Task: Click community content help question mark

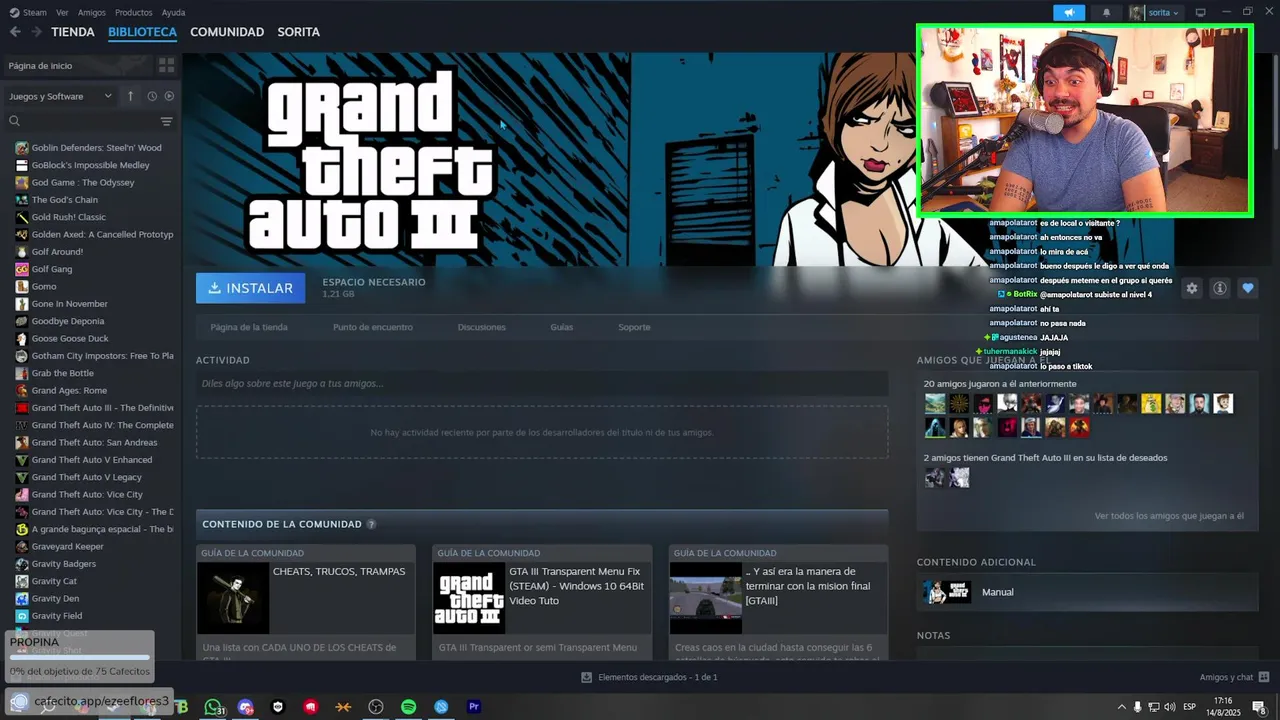Action: 371,524
